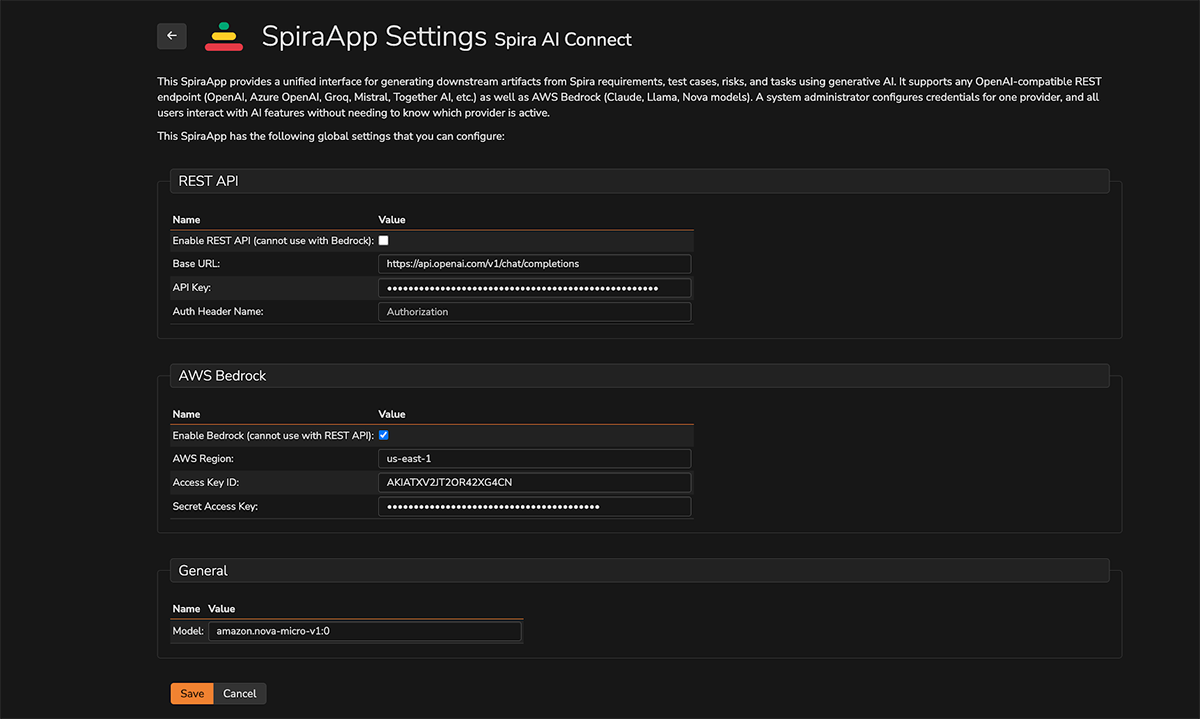Click the 'AWS Region:' label

(x=202, y=458)
